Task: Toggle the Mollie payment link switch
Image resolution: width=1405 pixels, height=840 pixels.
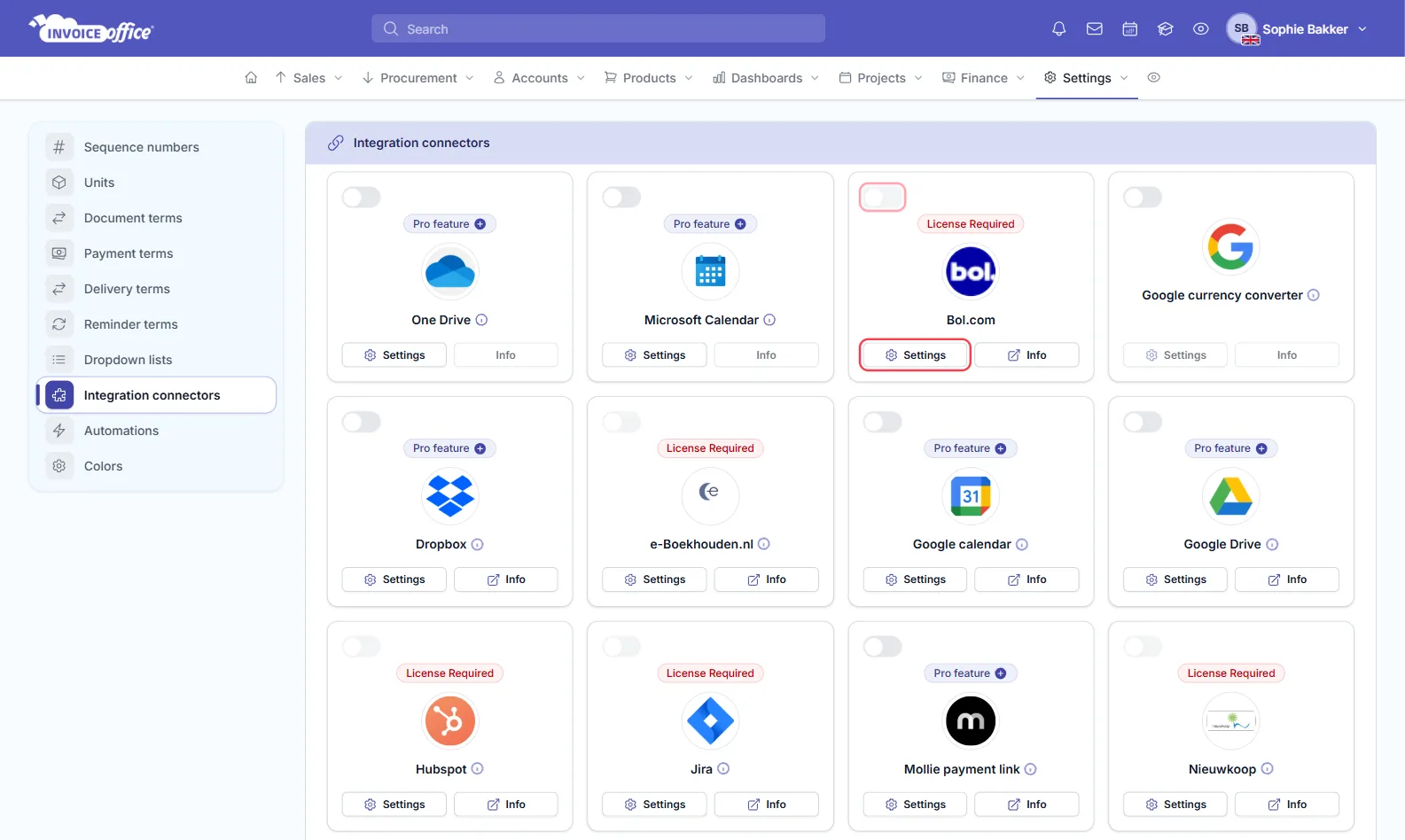Action: (x=883, y=647)
